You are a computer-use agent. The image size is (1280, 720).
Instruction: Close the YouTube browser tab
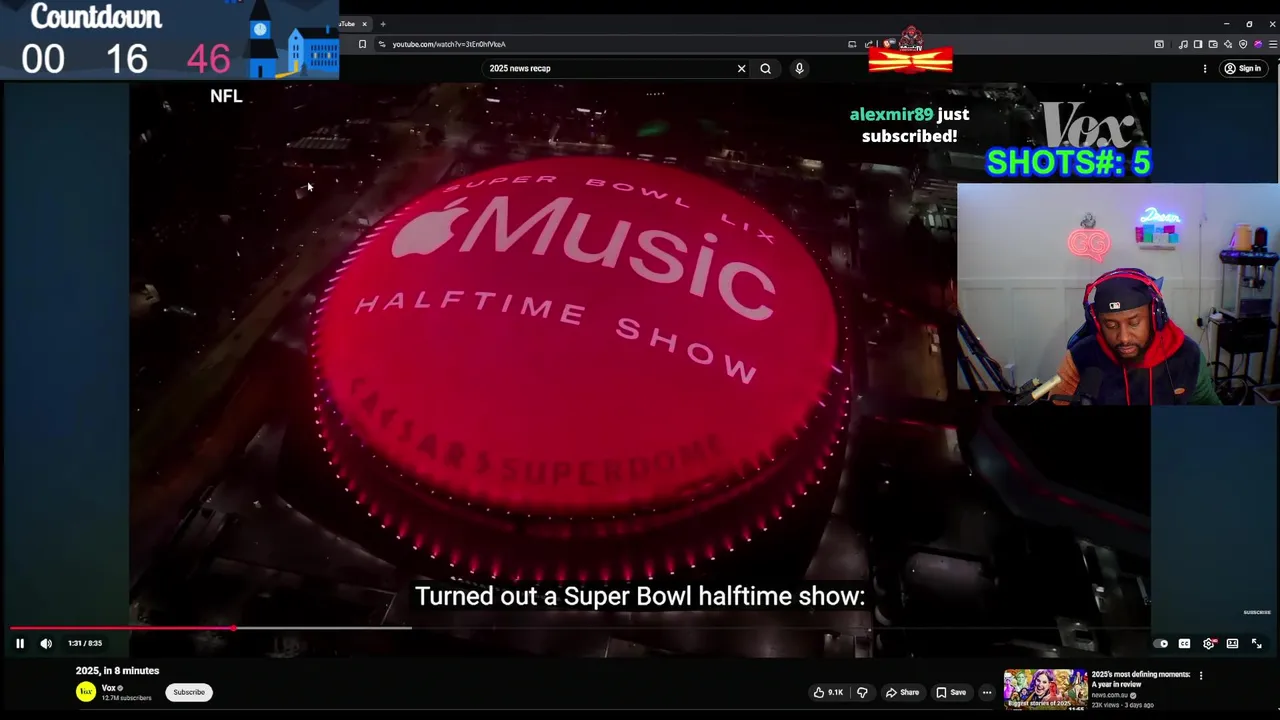[x=364, y=24]
